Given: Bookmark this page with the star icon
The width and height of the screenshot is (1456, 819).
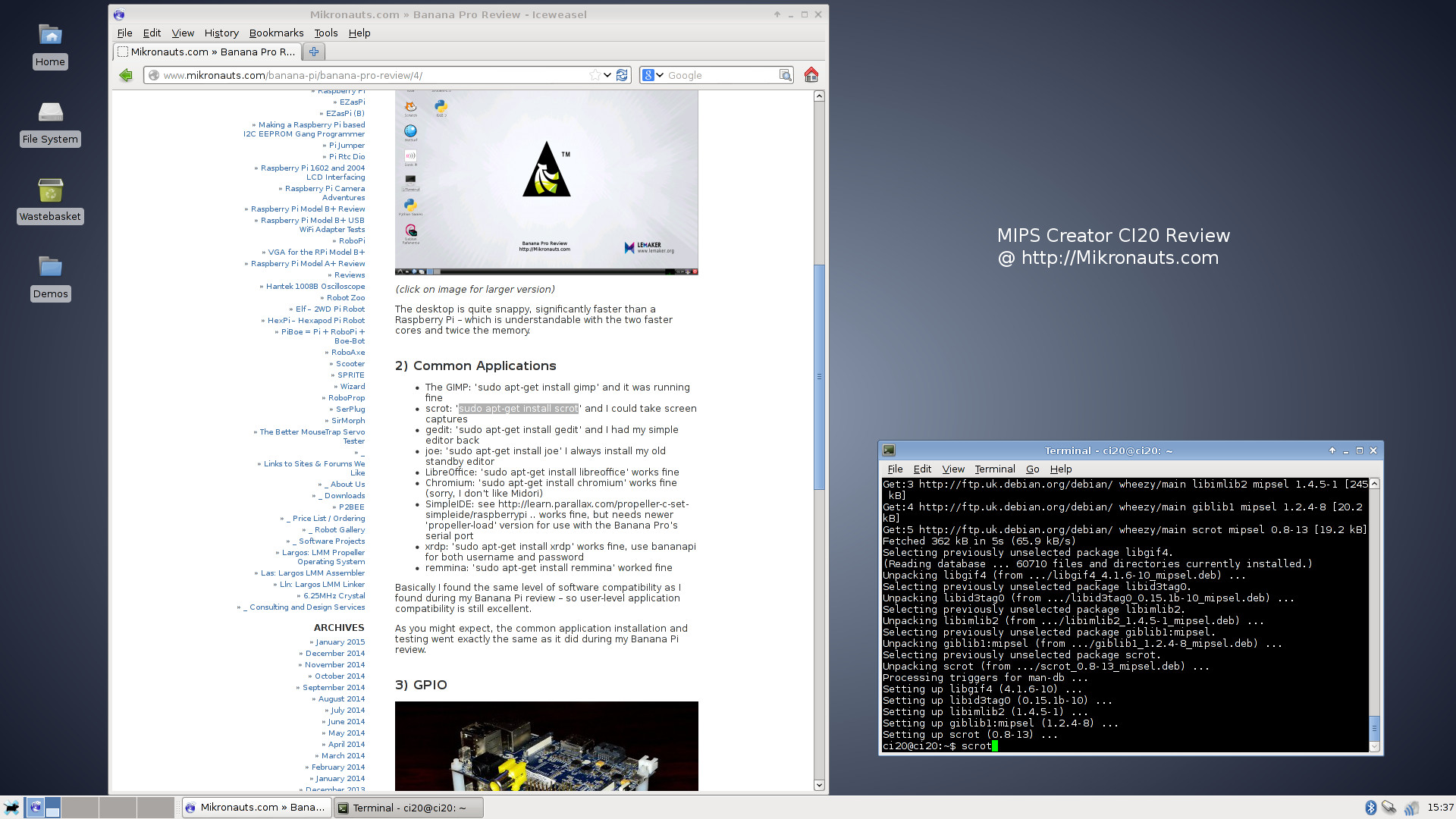Looking at the screenshot, I should click(595, 75).
